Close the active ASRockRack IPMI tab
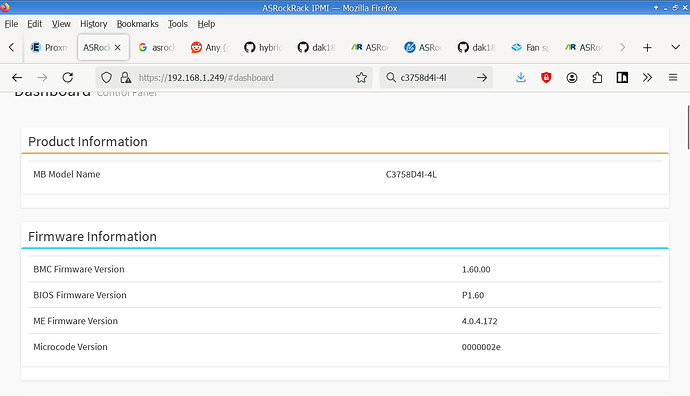Image resolution: width=690 pixels, height=396 pixels. pos(117,48)
